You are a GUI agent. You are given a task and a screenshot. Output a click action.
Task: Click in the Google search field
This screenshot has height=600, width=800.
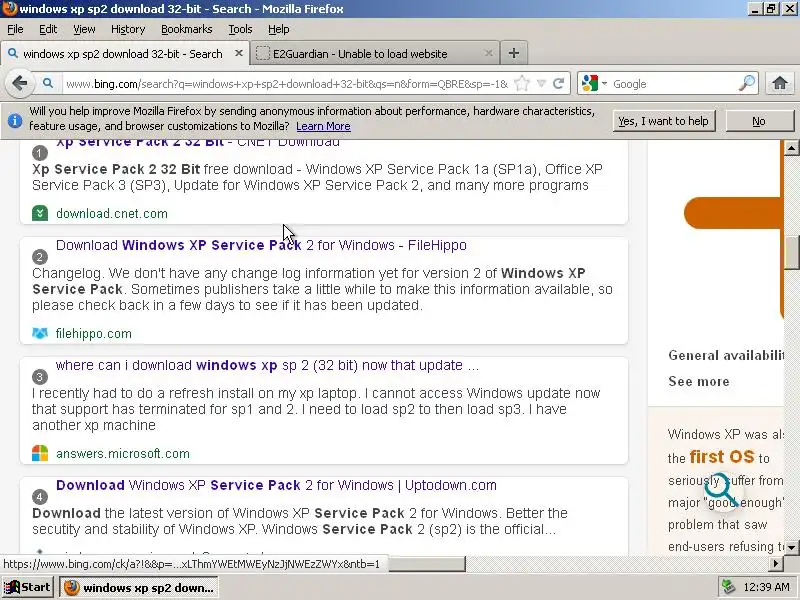pyautogui.click(x=673, y=84)
